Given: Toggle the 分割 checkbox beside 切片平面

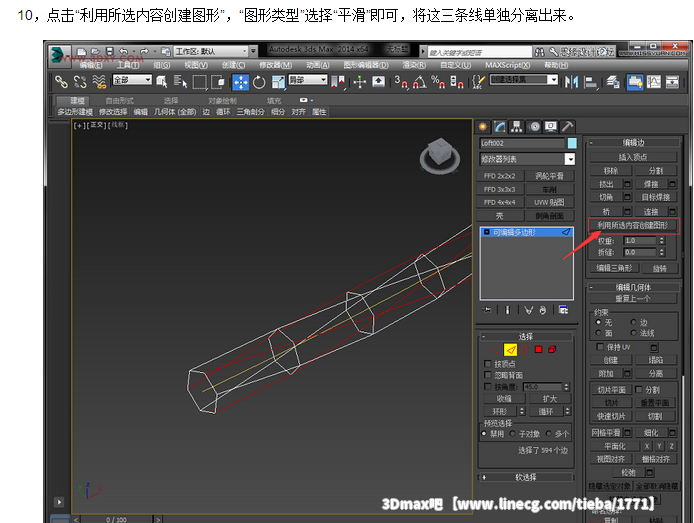Looking at the screenshot, I should (638, 389).
